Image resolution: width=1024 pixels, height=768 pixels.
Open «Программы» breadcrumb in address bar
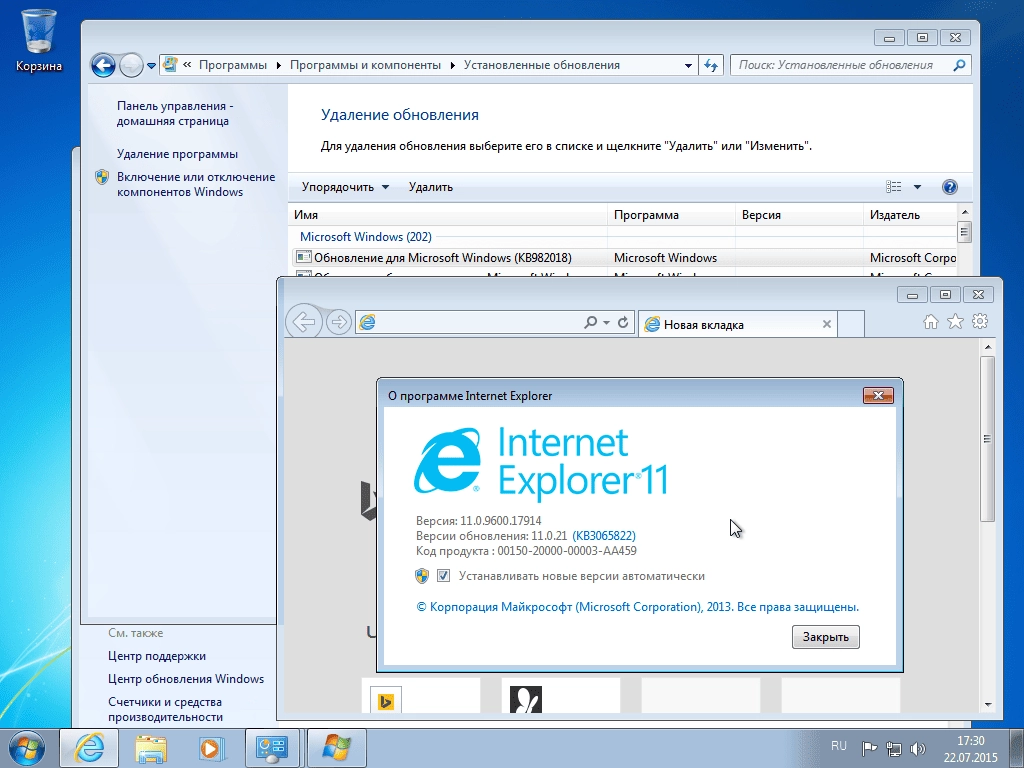click(232, 65)
